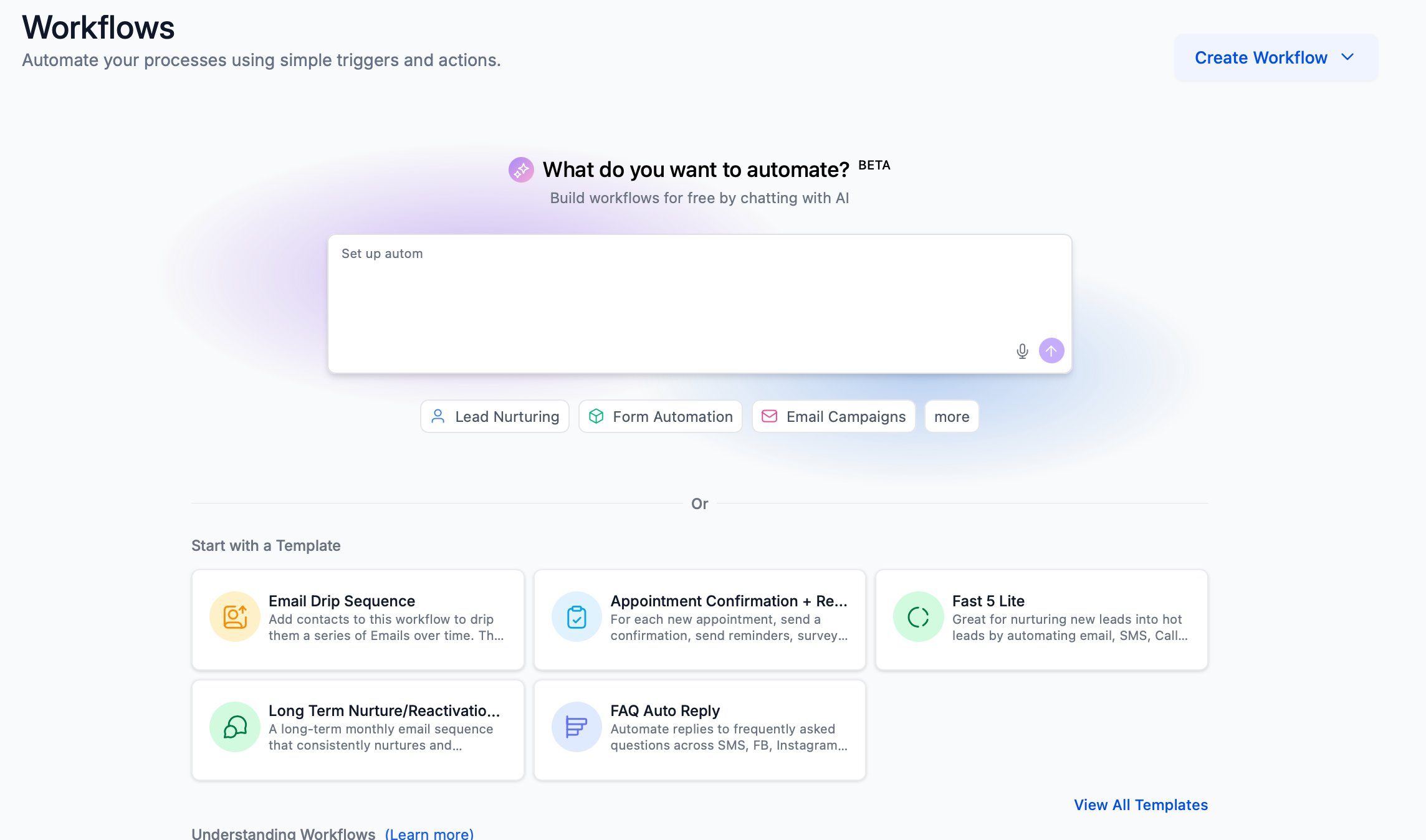Click the envelope icon in Email Campaigns chip
This screenshot has width=1426, height=840.
pyautogui.click(x=770, y=416)
